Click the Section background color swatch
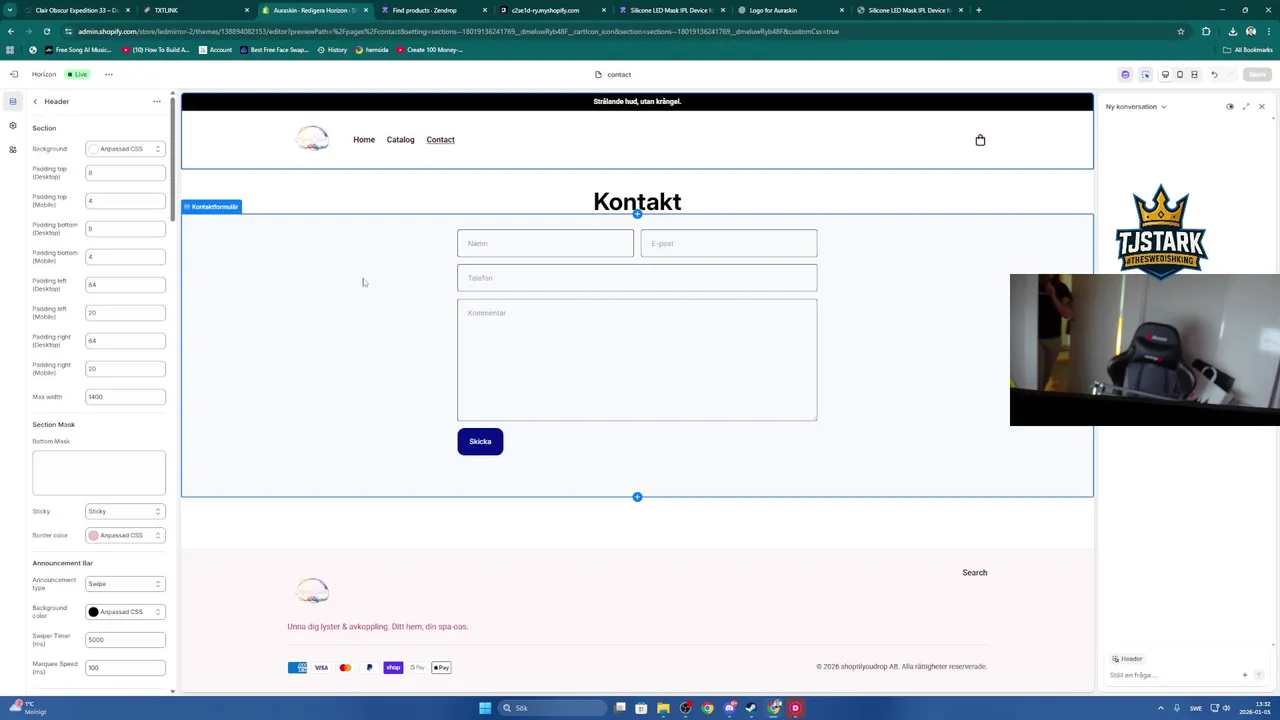The width and height of the screenshot is (1280, 720). [93, 149]
